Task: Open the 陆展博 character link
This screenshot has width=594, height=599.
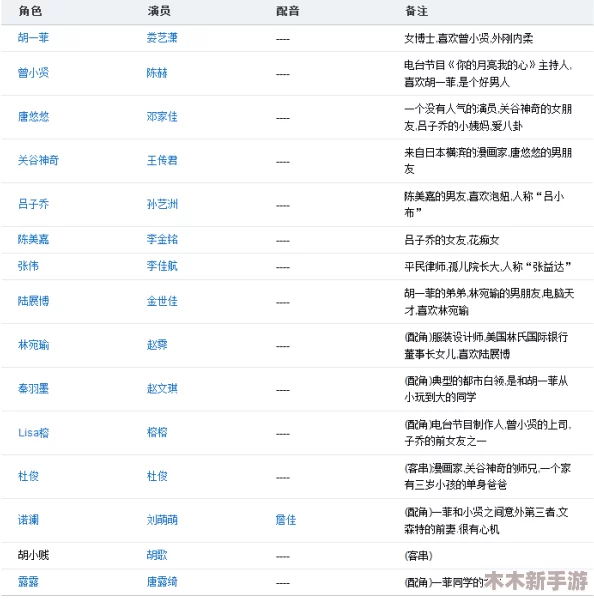Action: pos(33,301)
